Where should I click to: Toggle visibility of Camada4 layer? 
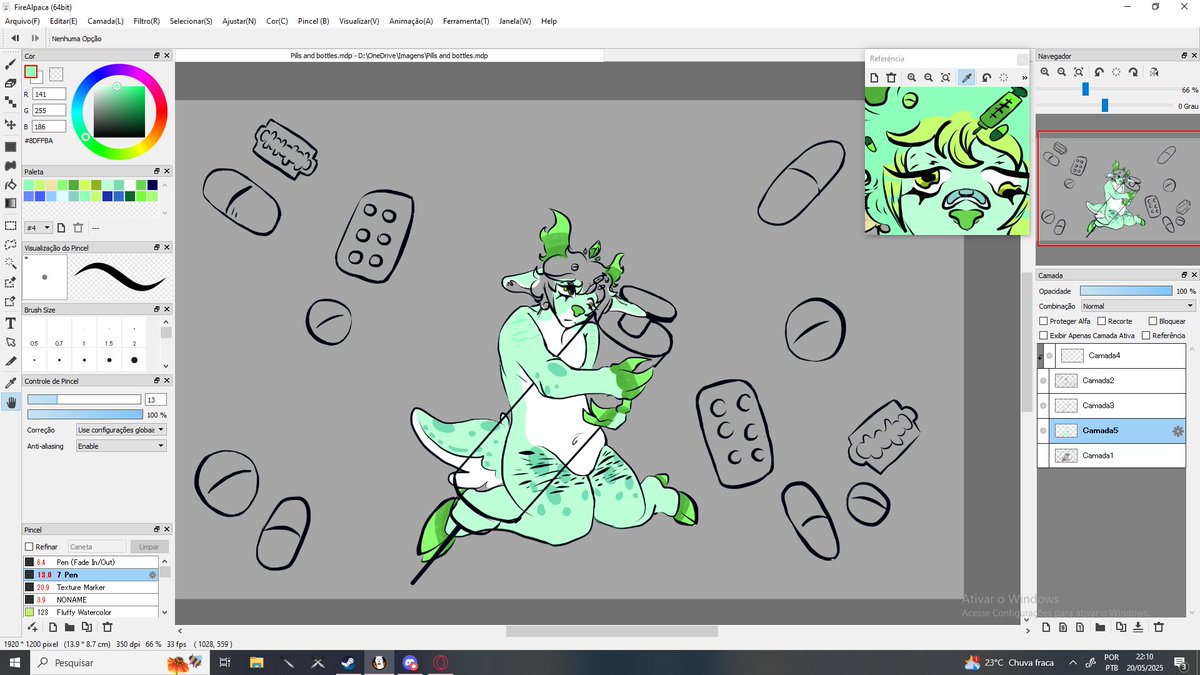(x=1049, y=355)
